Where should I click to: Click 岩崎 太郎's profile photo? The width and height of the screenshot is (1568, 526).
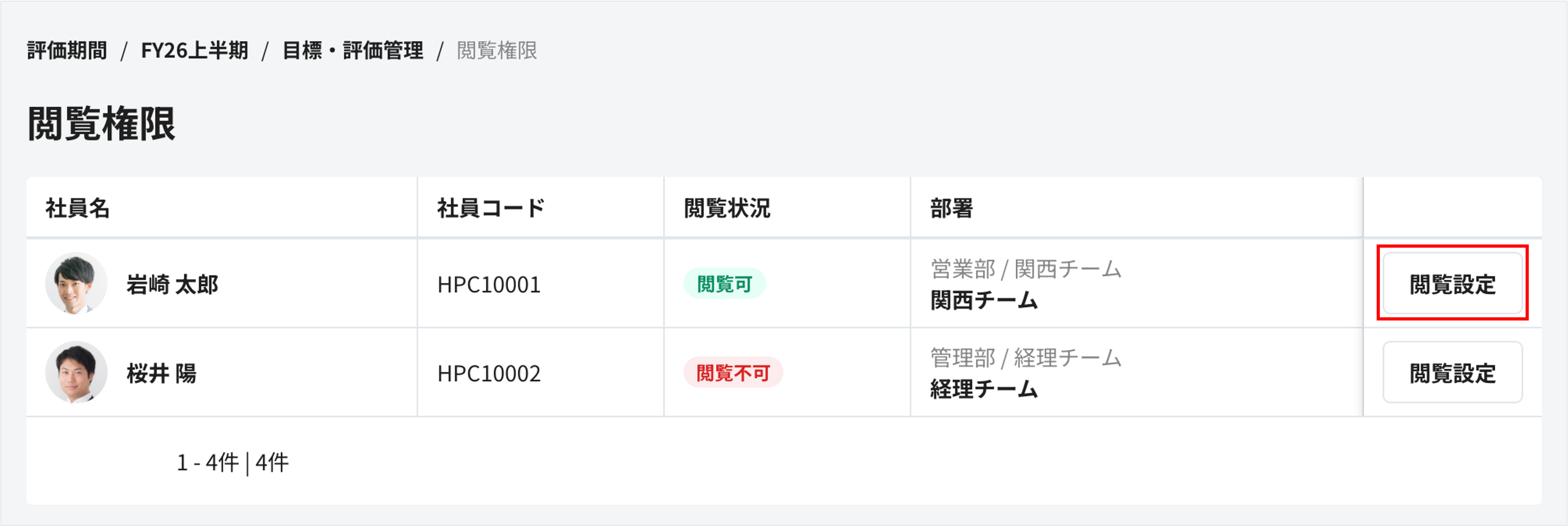click(x=75, y=284)
